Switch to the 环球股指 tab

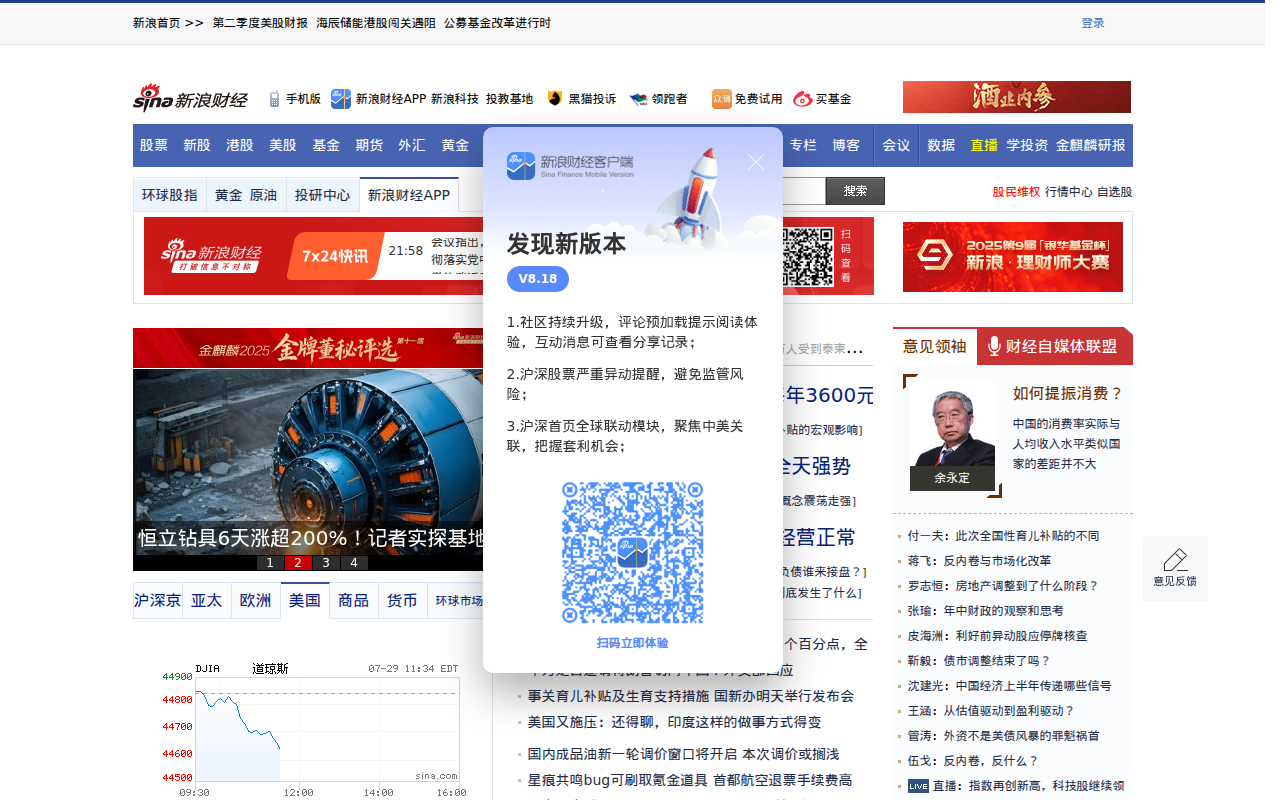pyautogui.click(x=169, y=195)
